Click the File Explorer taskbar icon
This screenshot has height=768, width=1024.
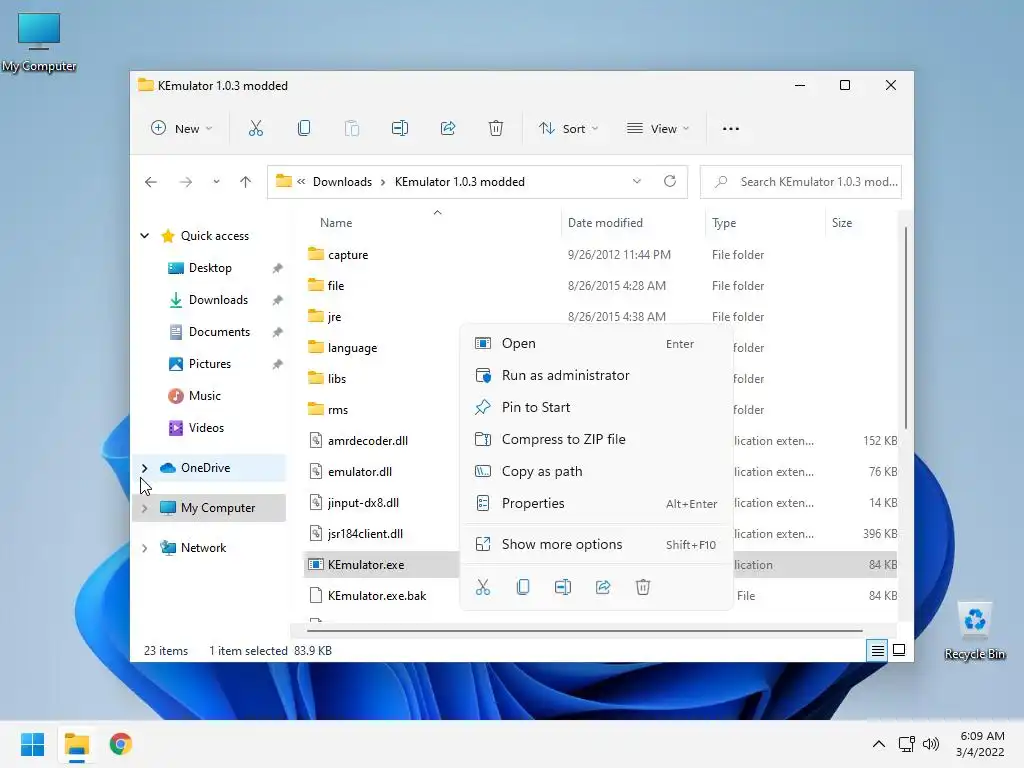[x=76, y=744]
